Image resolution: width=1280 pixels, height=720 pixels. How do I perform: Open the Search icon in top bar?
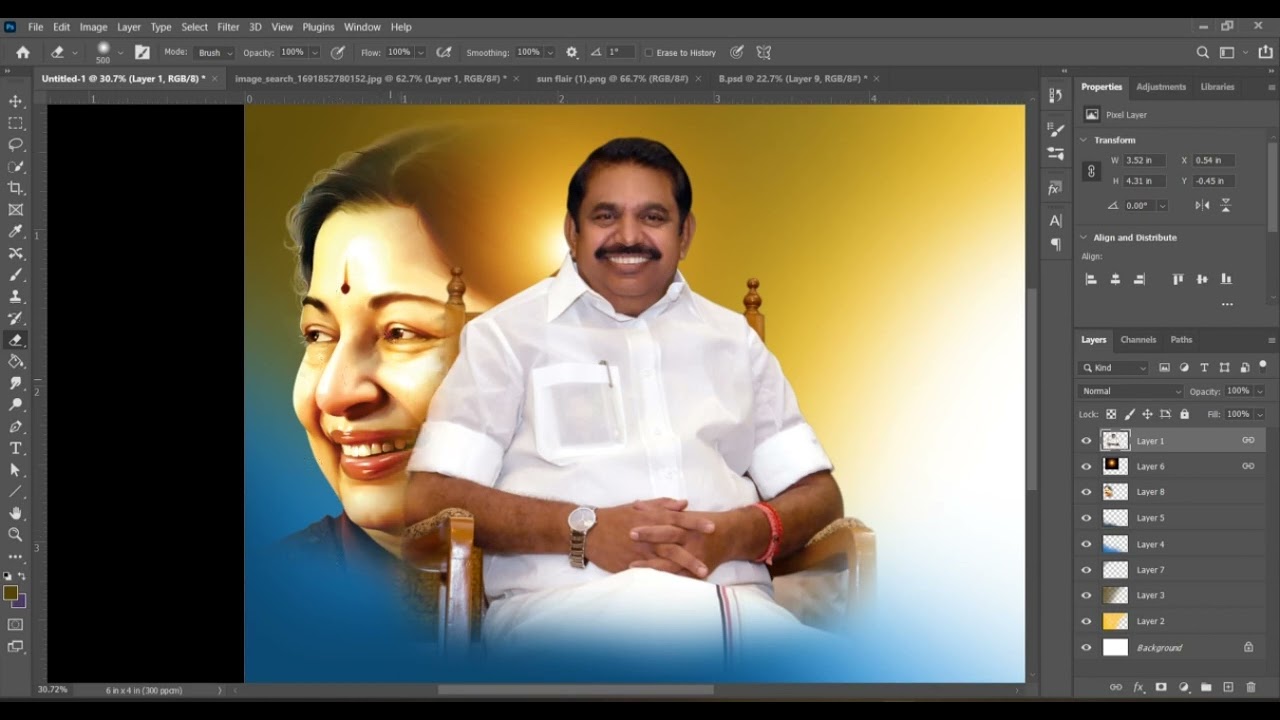pyautogui.click(x=1203, y=52)
